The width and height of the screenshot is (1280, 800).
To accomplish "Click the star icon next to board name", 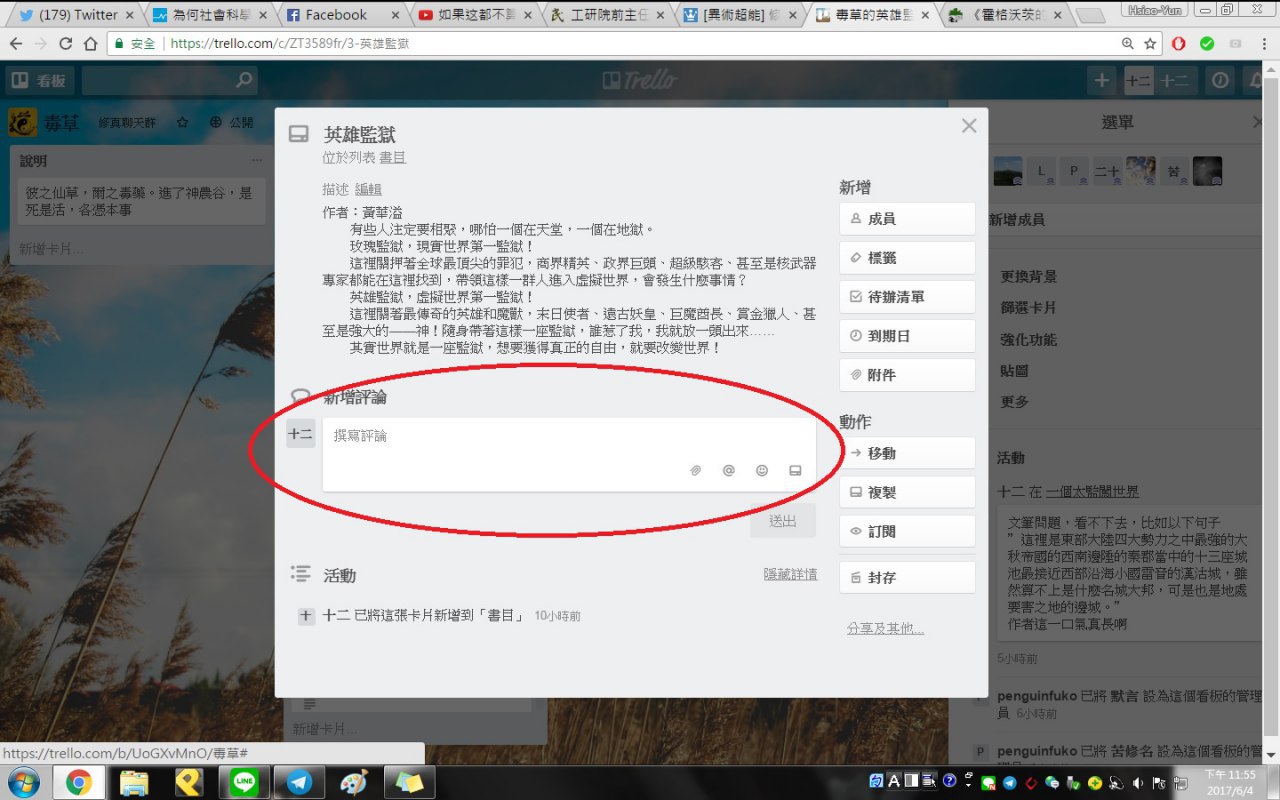I will click(x=182, y=122).
